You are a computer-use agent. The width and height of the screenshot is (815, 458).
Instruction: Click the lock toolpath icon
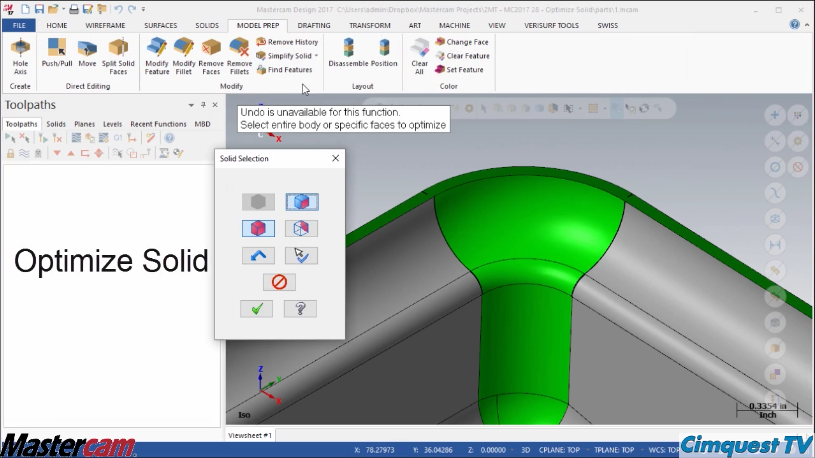[x=10, y=153]
